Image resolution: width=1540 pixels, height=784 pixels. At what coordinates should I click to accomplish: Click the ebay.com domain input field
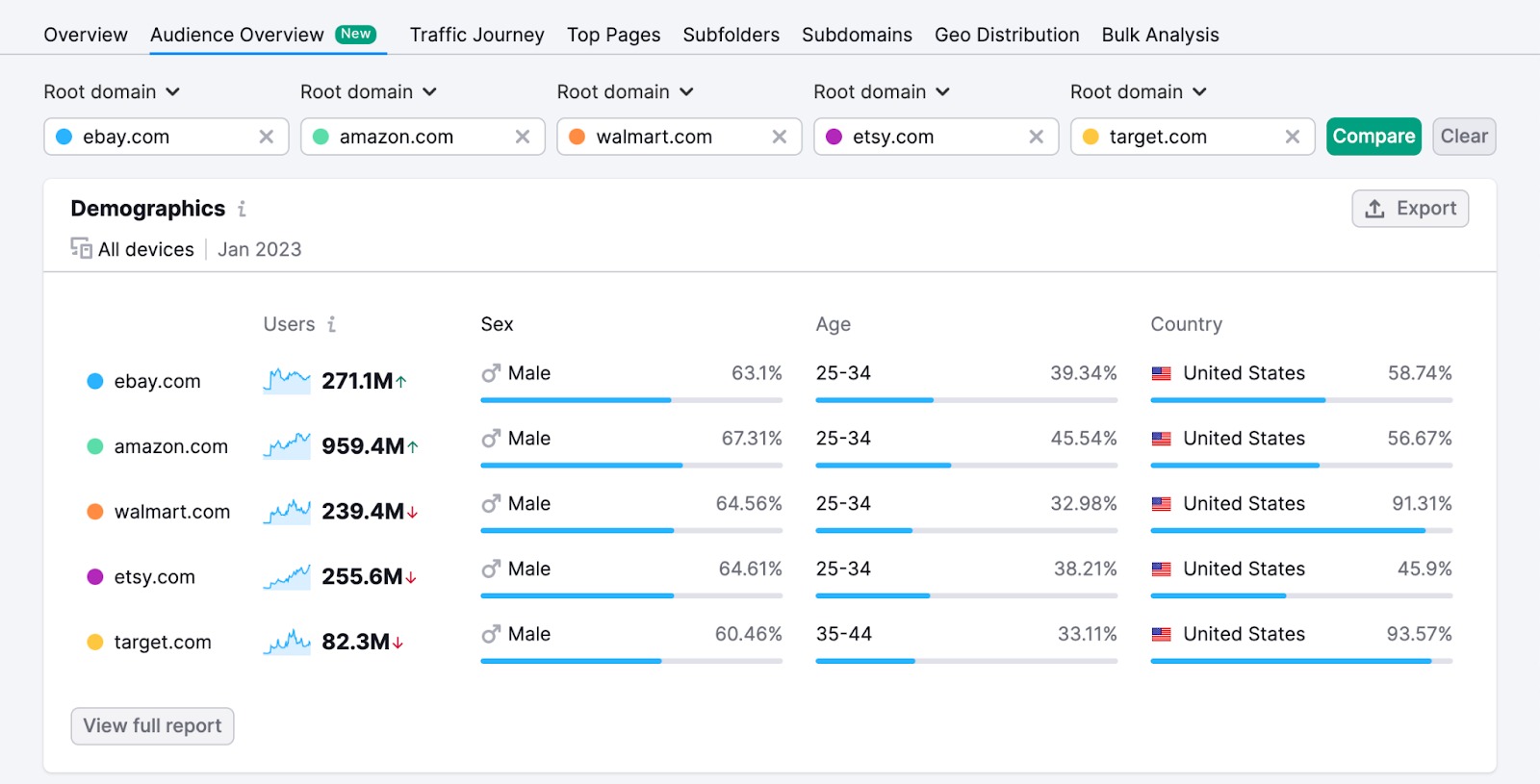click(167, 137)
